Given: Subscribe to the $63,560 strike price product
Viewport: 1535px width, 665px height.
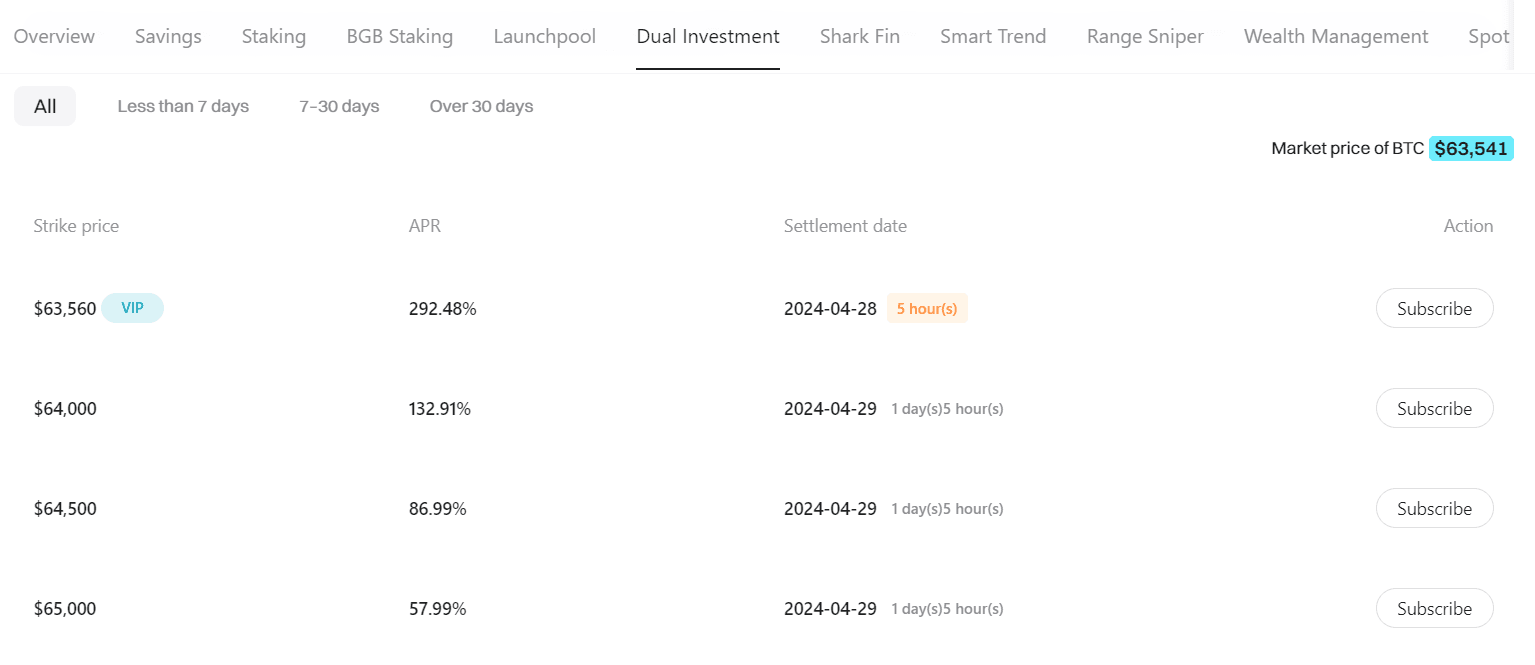Looking at the screenshot, I should pyautogui.click(x=1434, y=309).
